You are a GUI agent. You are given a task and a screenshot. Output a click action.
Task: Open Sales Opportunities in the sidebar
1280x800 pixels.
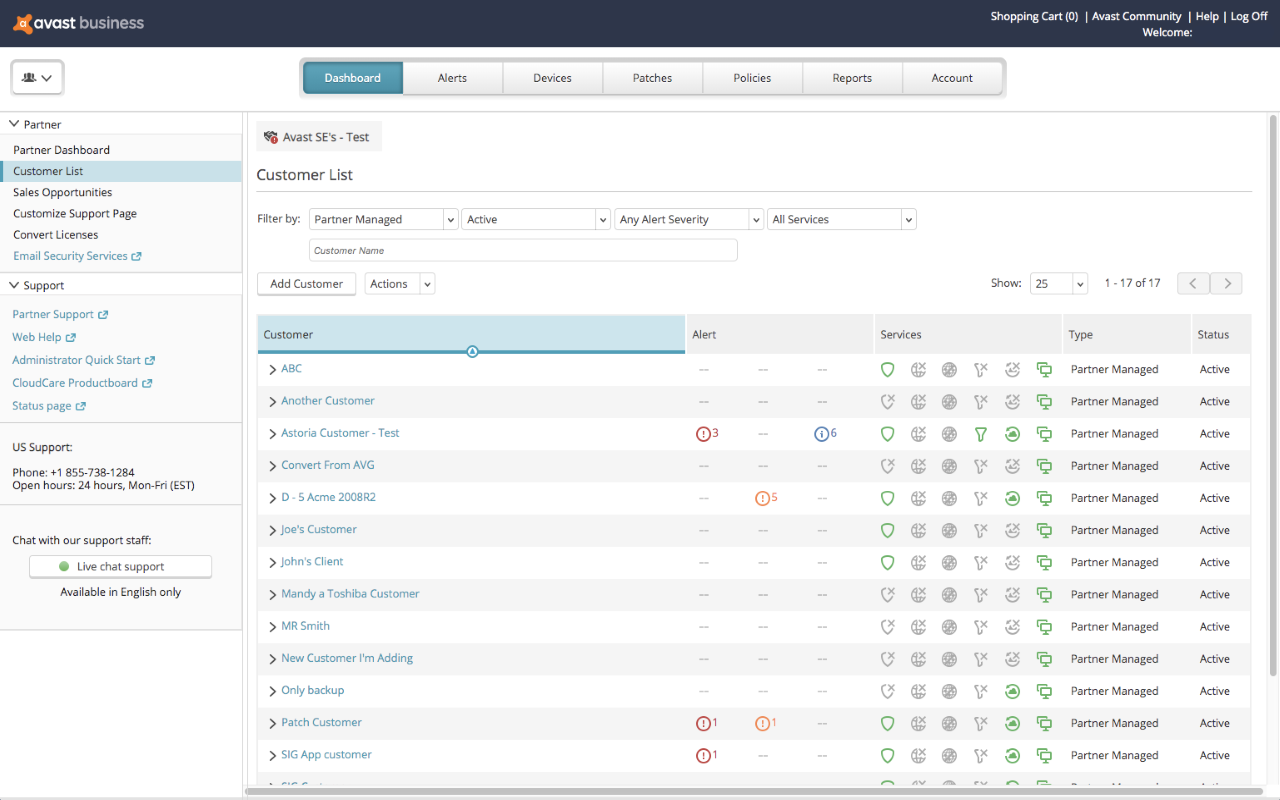62,192
